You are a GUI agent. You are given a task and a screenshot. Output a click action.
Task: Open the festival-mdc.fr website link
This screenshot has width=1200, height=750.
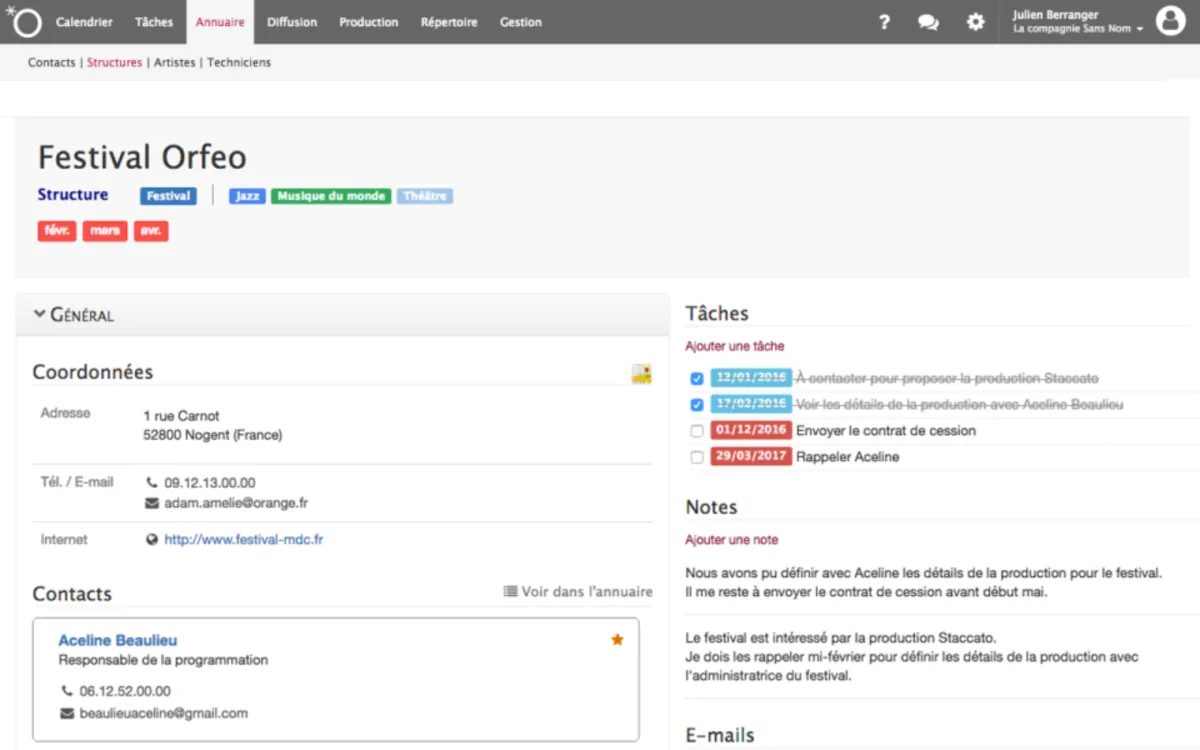point(243,540)
